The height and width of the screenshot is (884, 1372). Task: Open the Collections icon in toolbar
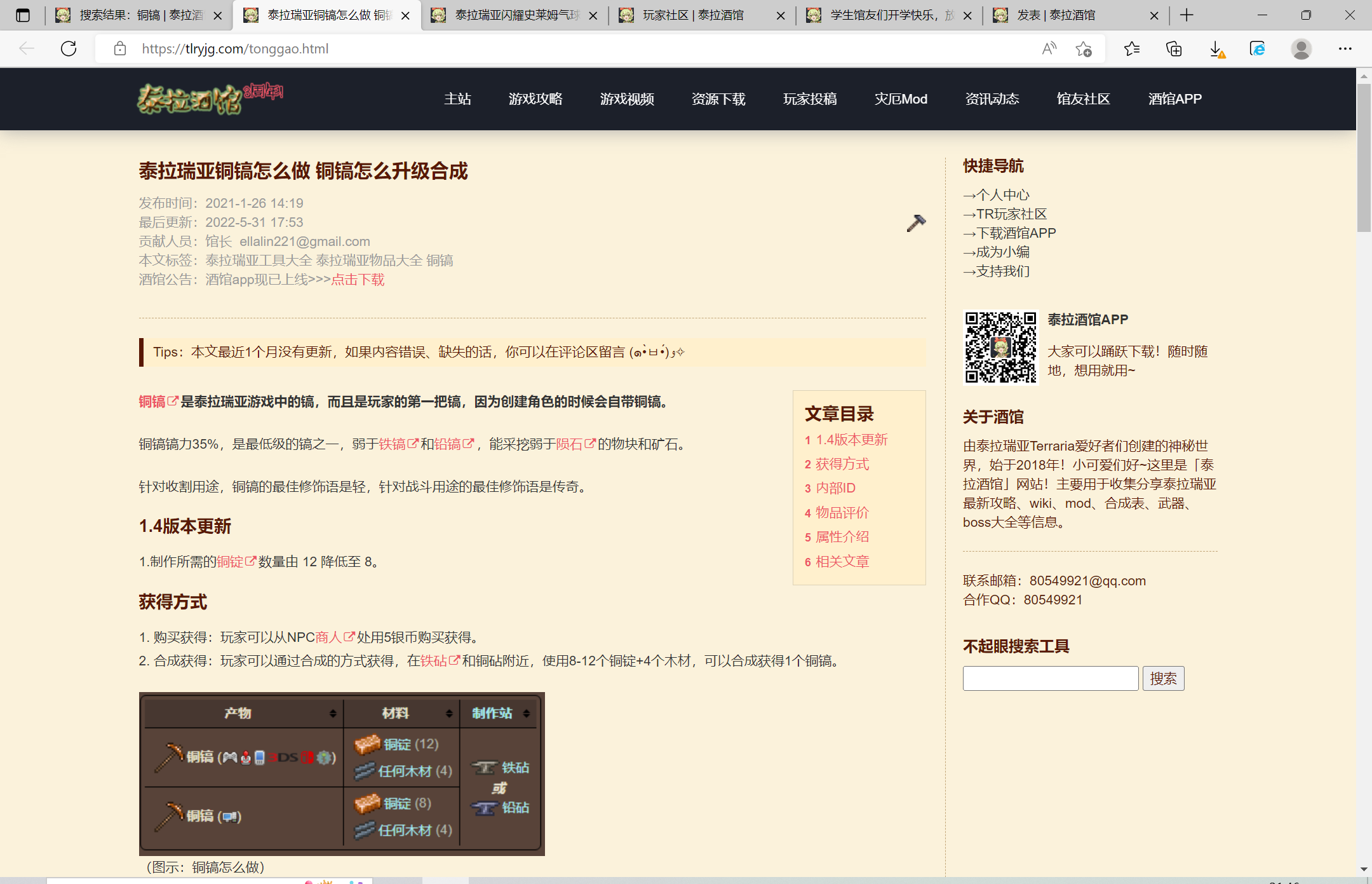coord(1174,49)
